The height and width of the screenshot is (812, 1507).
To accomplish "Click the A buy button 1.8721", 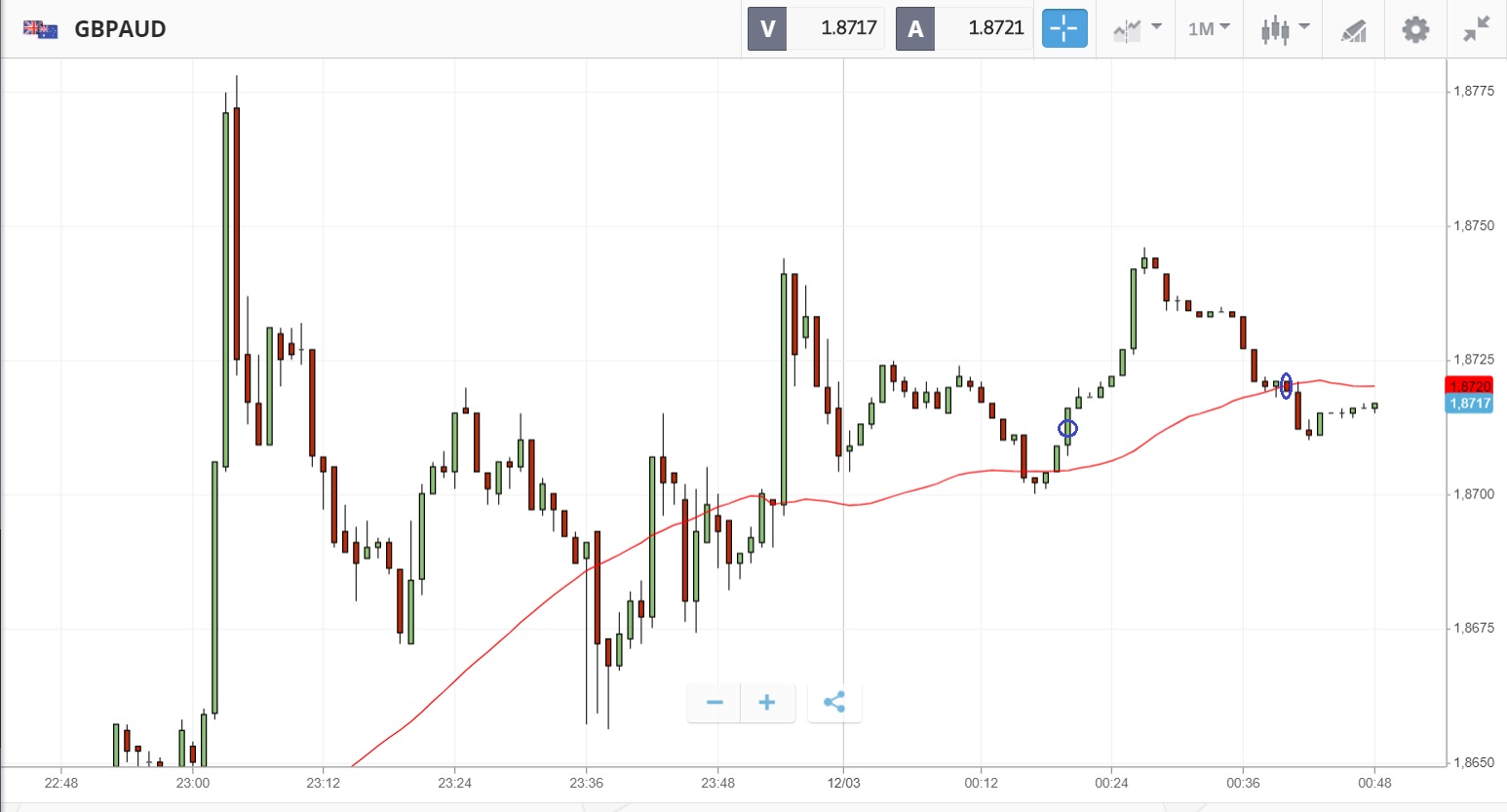I will (x=964, y=28).
